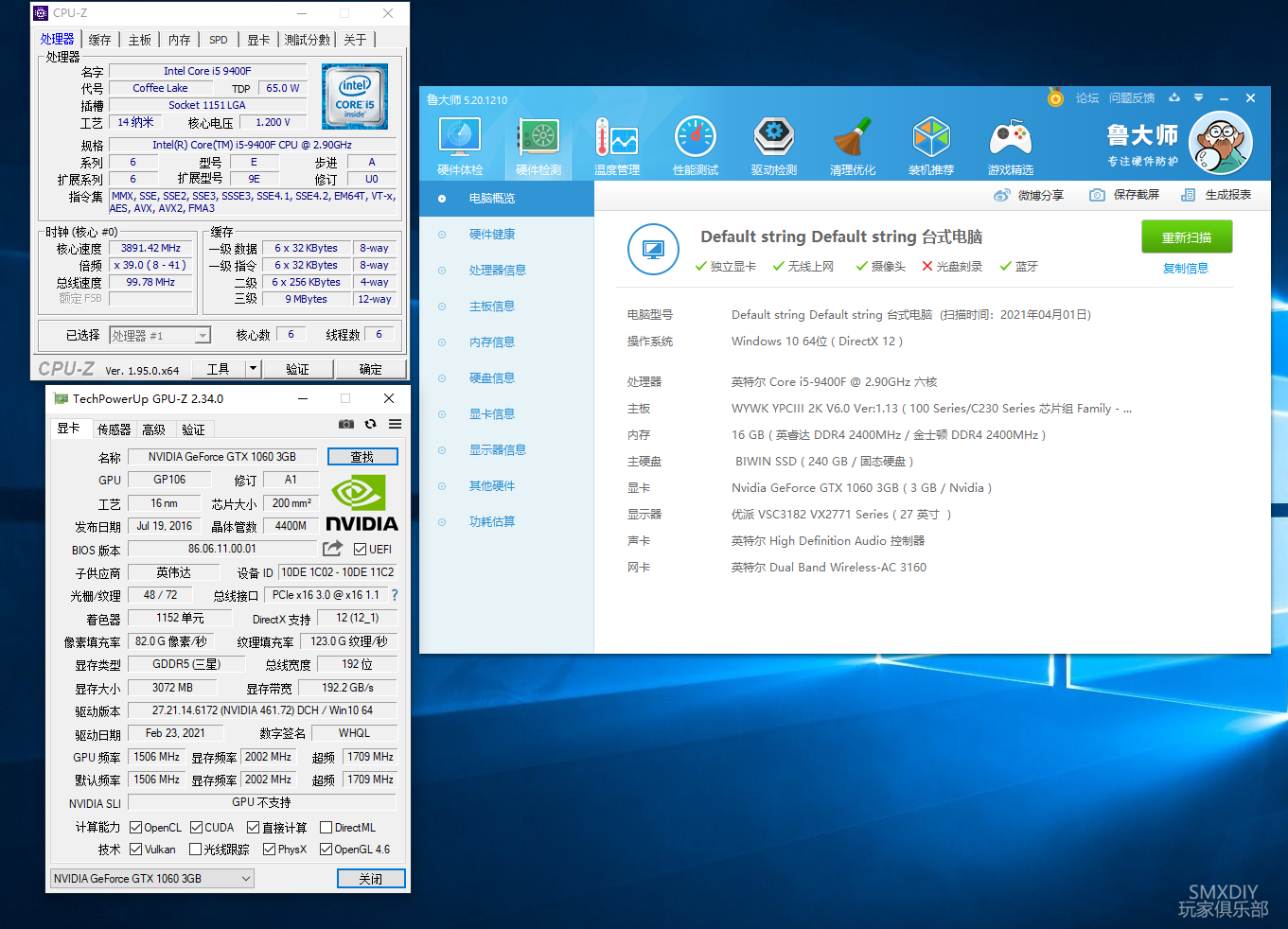Switch to CPU-Z 测试分数 tab
This screenshot has width=1288, height=929.
point(308,40)
